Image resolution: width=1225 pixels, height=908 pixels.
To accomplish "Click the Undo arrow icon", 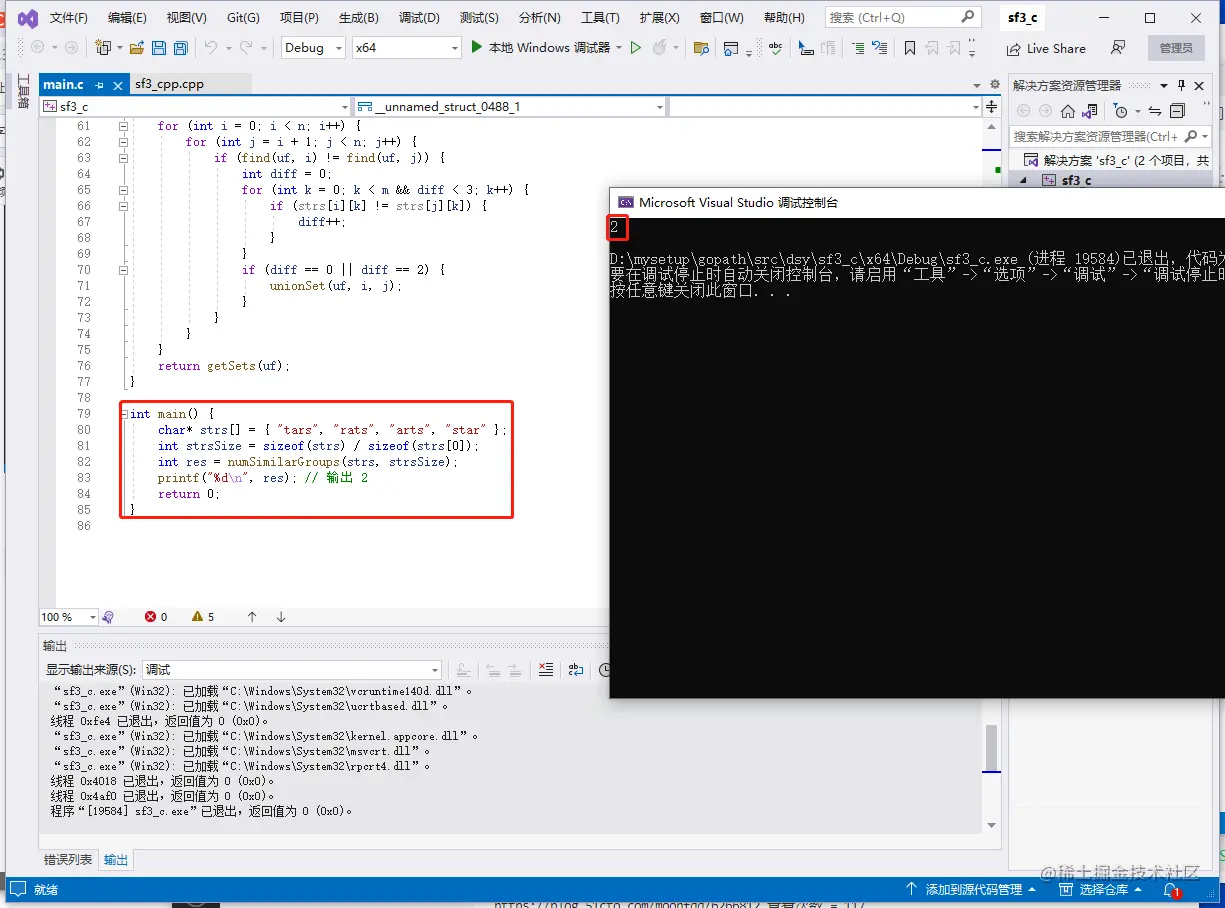I will [210, 48].
